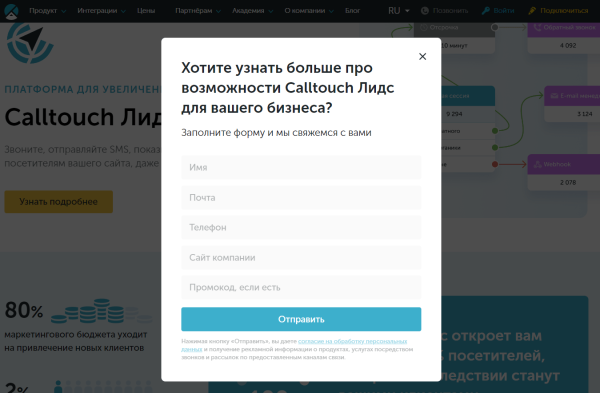Click the Узнать подробнее button
Screen dimensions: 600x393
point(59,202)
